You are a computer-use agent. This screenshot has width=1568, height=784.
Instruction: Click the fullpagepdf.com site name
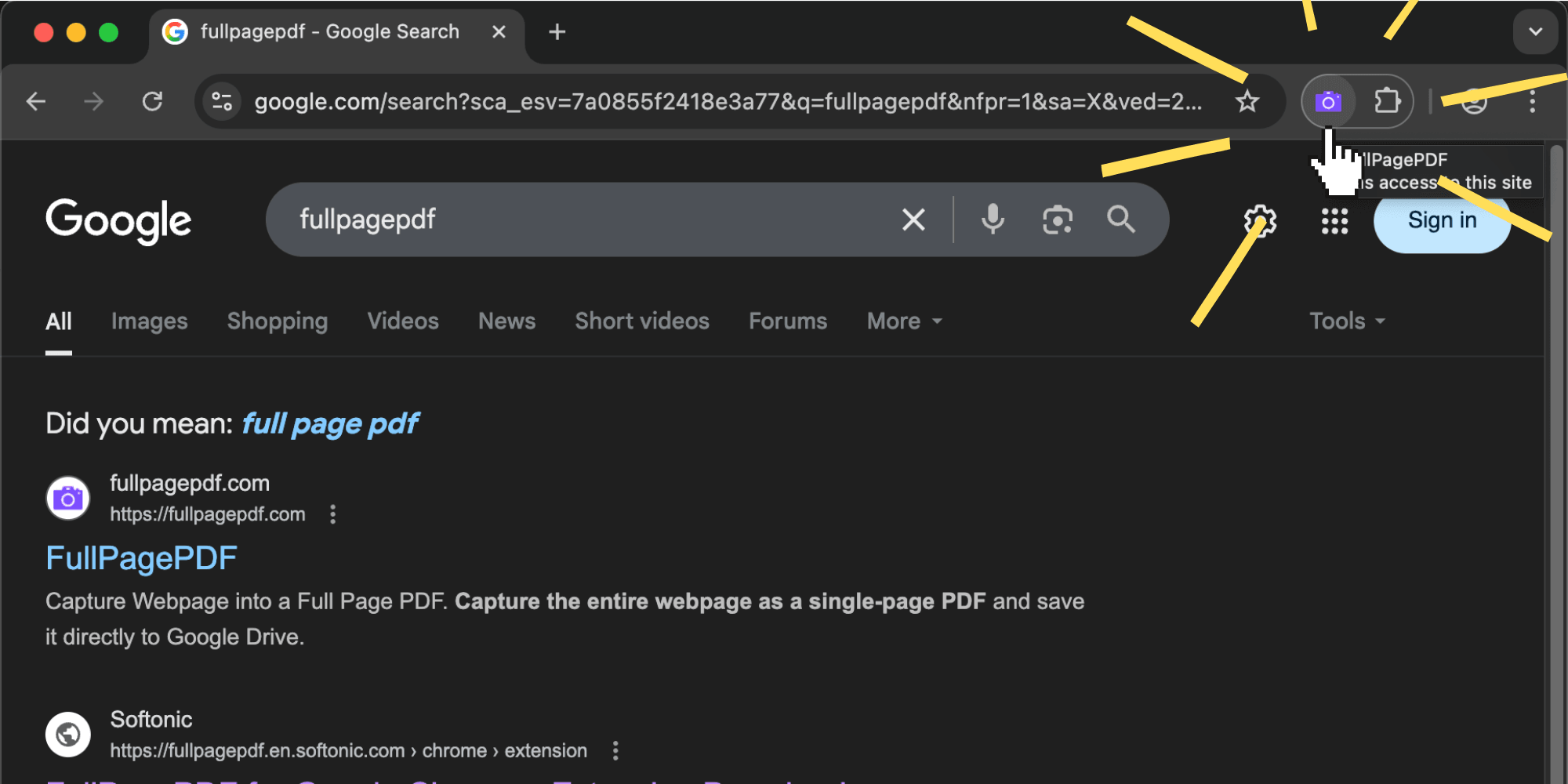tap(190, 484)
